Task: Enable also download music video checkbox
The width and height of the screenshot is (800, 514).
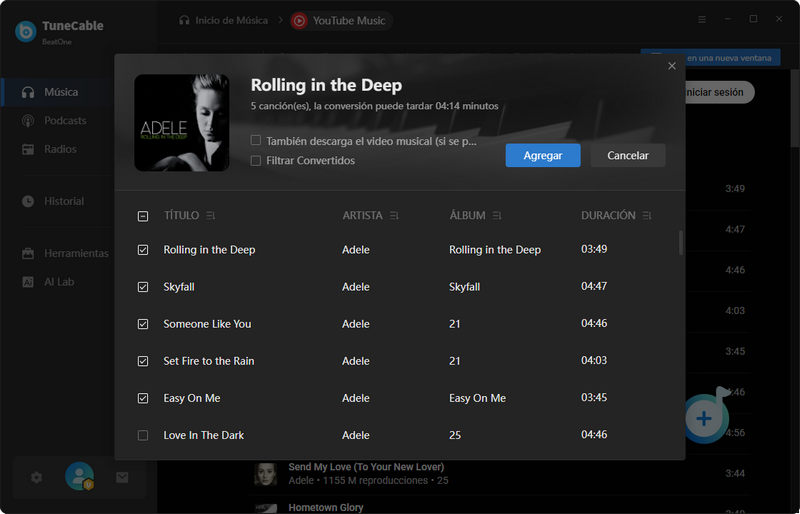Action: coord(256,141)
